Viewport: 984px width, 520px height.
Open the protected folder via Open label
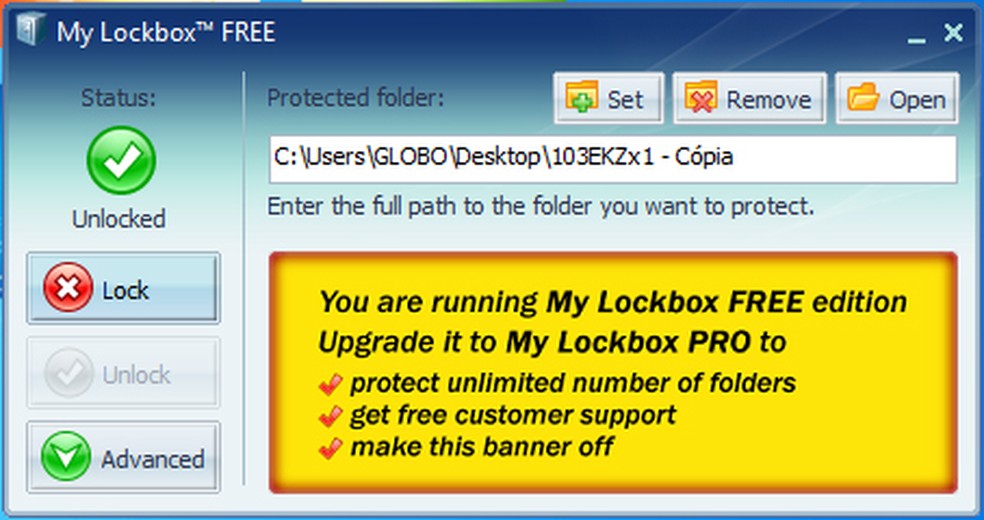point(917,100)
